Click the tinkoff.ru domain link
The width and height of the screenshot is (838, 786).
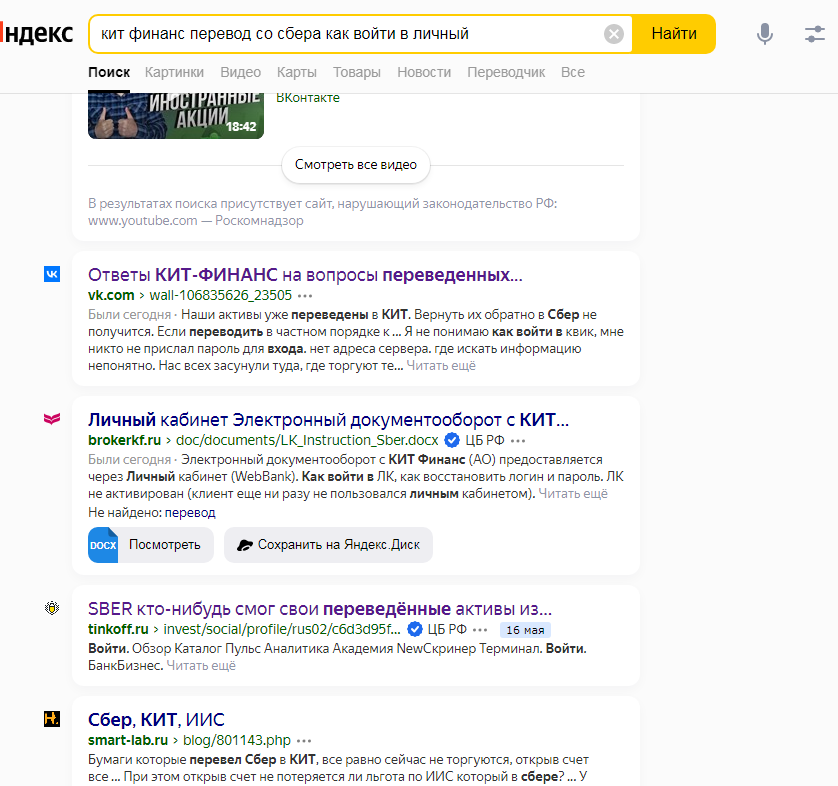(x=118, y=629)
